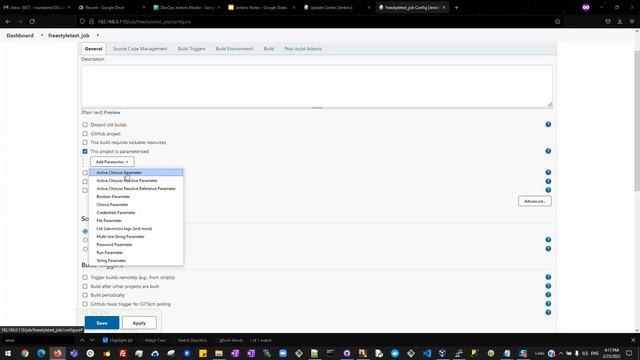This screenshot has width=640, height=360.
Task: Go to previous find match arrow
Action: 82,340
